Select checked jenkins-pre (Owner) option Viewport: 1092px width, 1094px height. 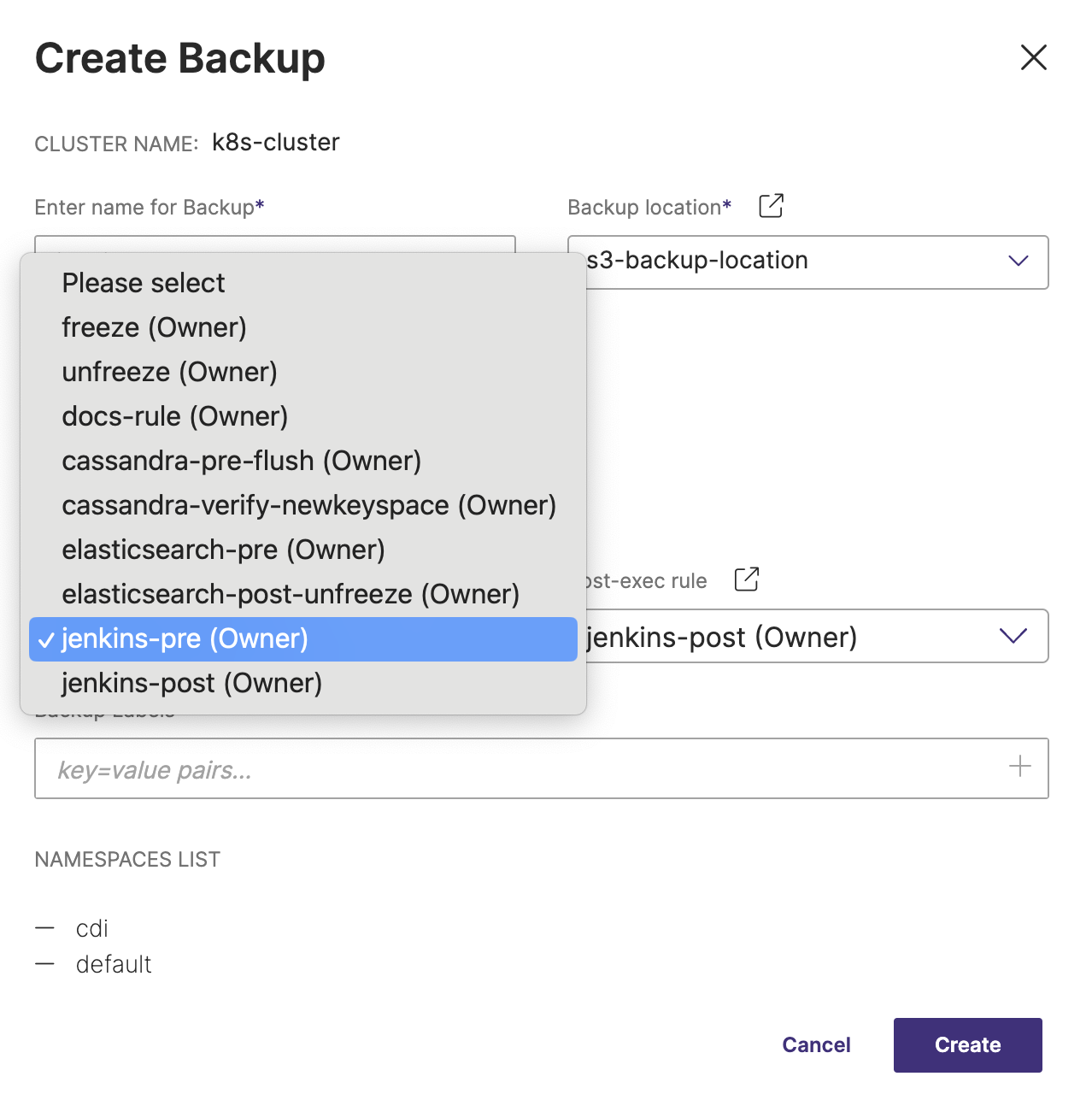pos(185,638)
